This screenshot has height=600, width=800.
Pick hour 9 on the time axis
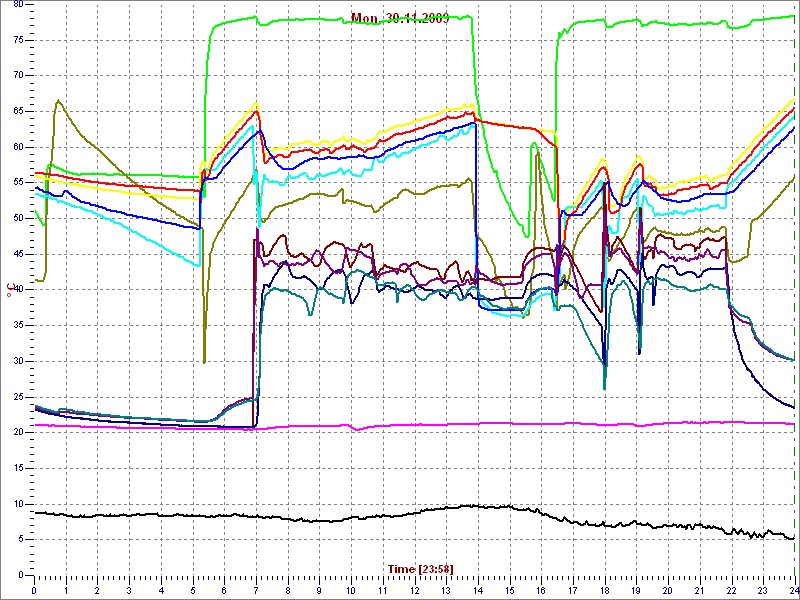[319, 588]
